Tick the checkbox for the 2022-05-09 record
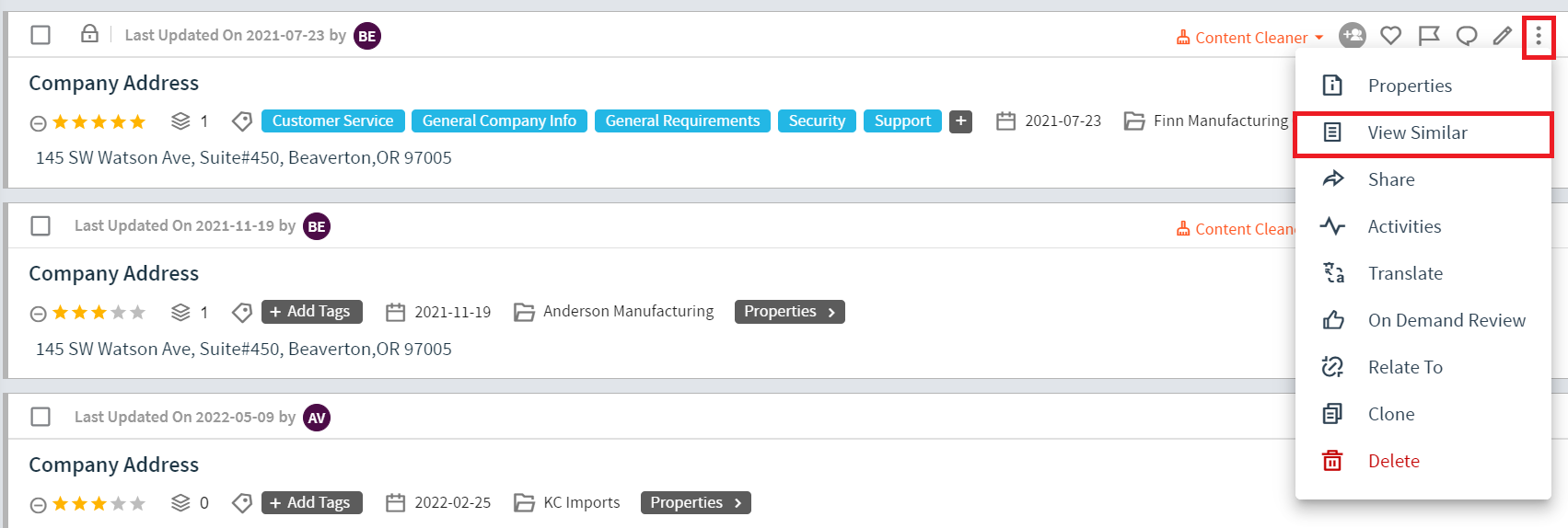This screenshot has height=528, width=1568. (41, 417)
